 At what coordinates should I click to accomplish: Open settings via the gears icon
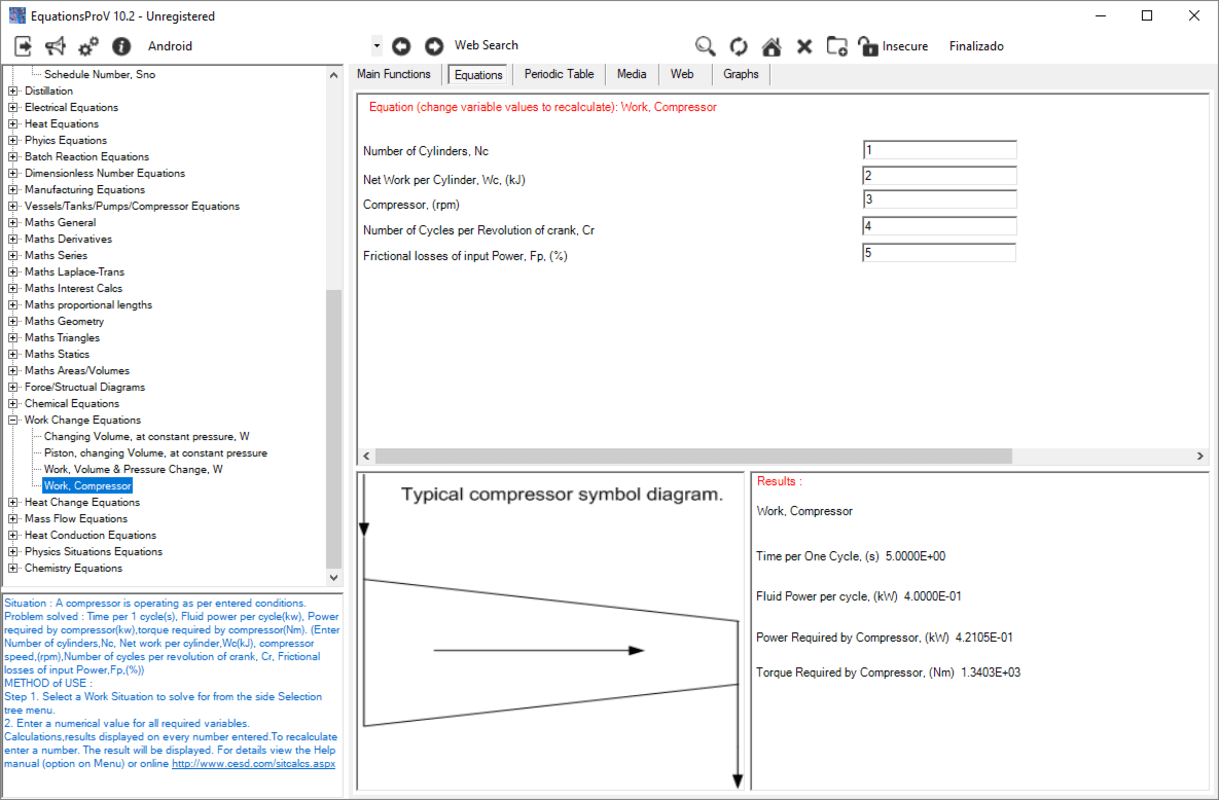click(88, 46)
